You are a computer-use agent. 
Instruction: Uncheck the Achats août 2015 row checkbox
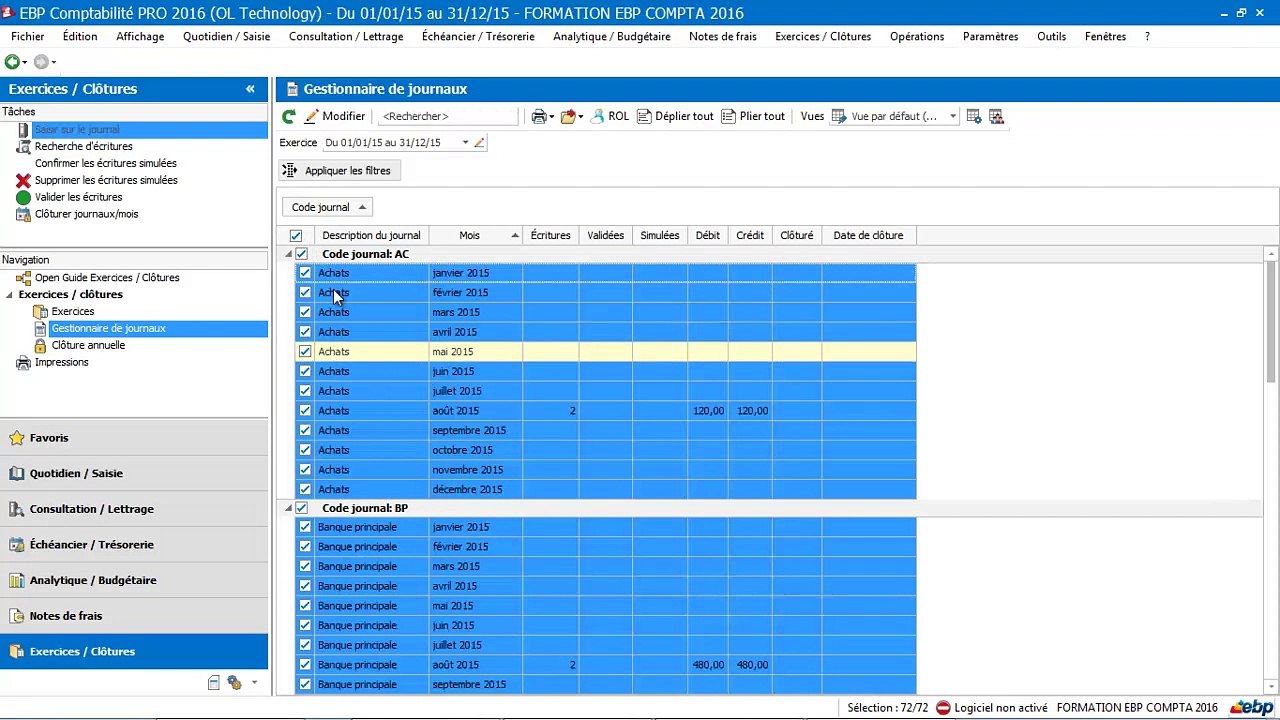click(305, 411)
